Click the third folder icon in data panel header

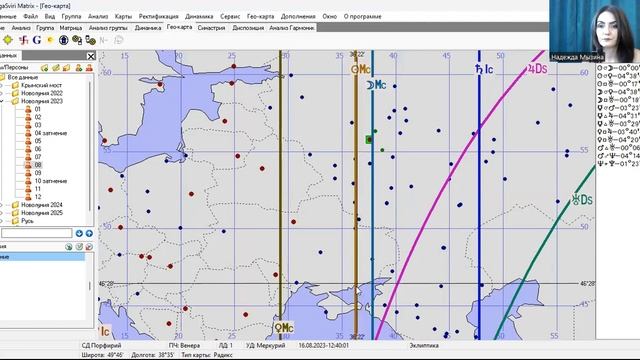click(x=67, y=67)
